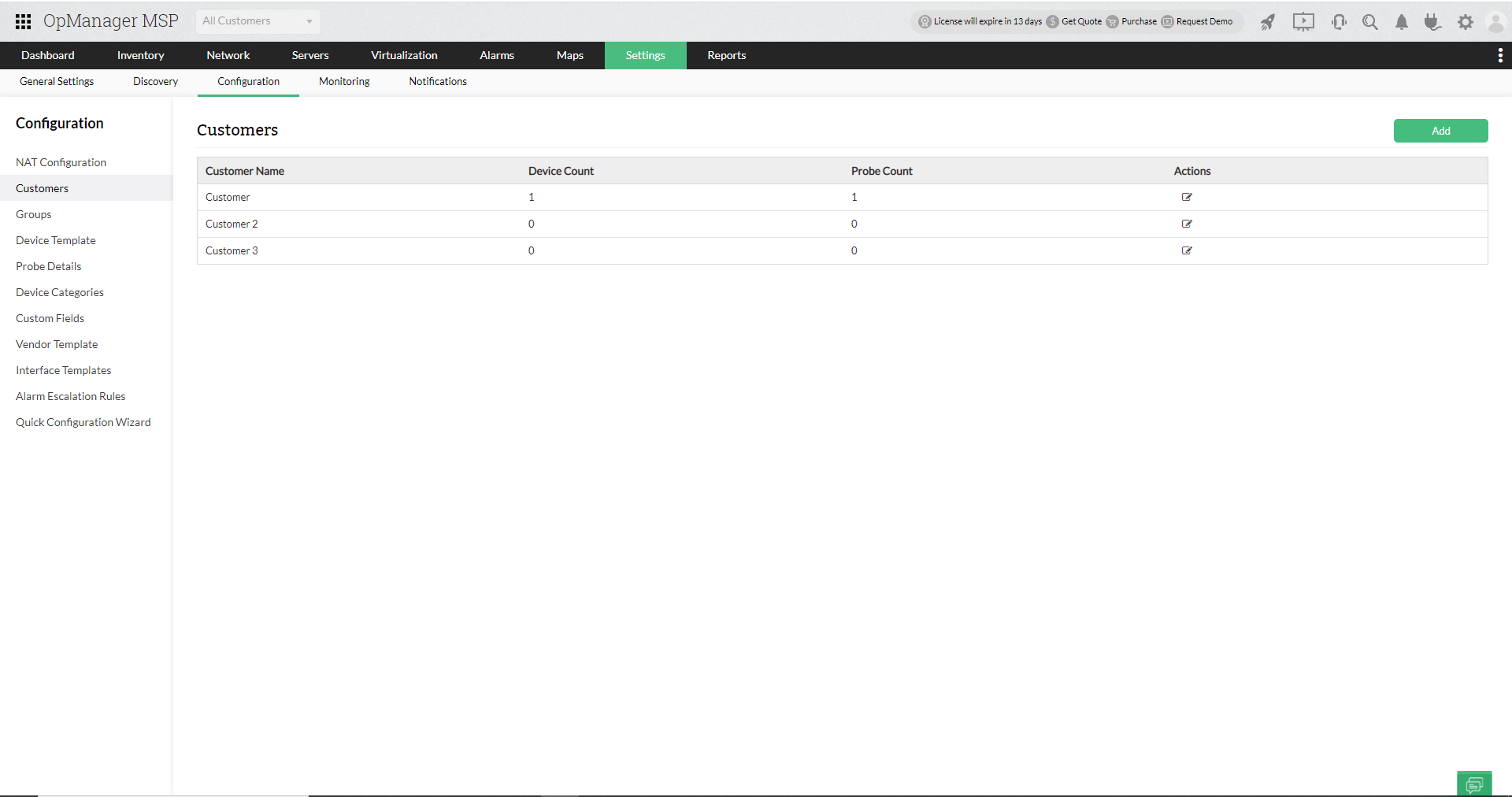Open the overflow menu via vertical ellipsis
The height and width of the screenshot is (797, 1512).
click(1500, 55)
